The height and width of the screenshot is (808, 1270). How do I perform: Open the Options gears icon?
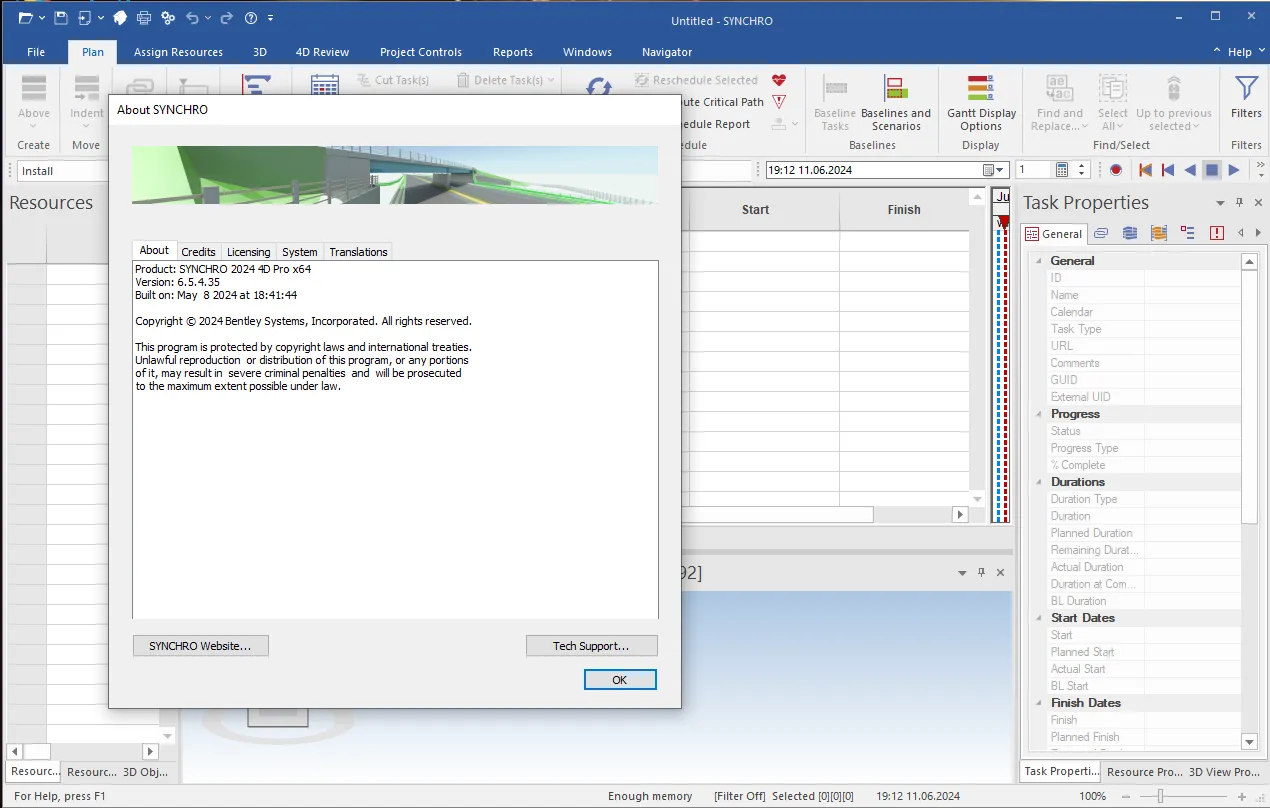[x=167, y=18]
